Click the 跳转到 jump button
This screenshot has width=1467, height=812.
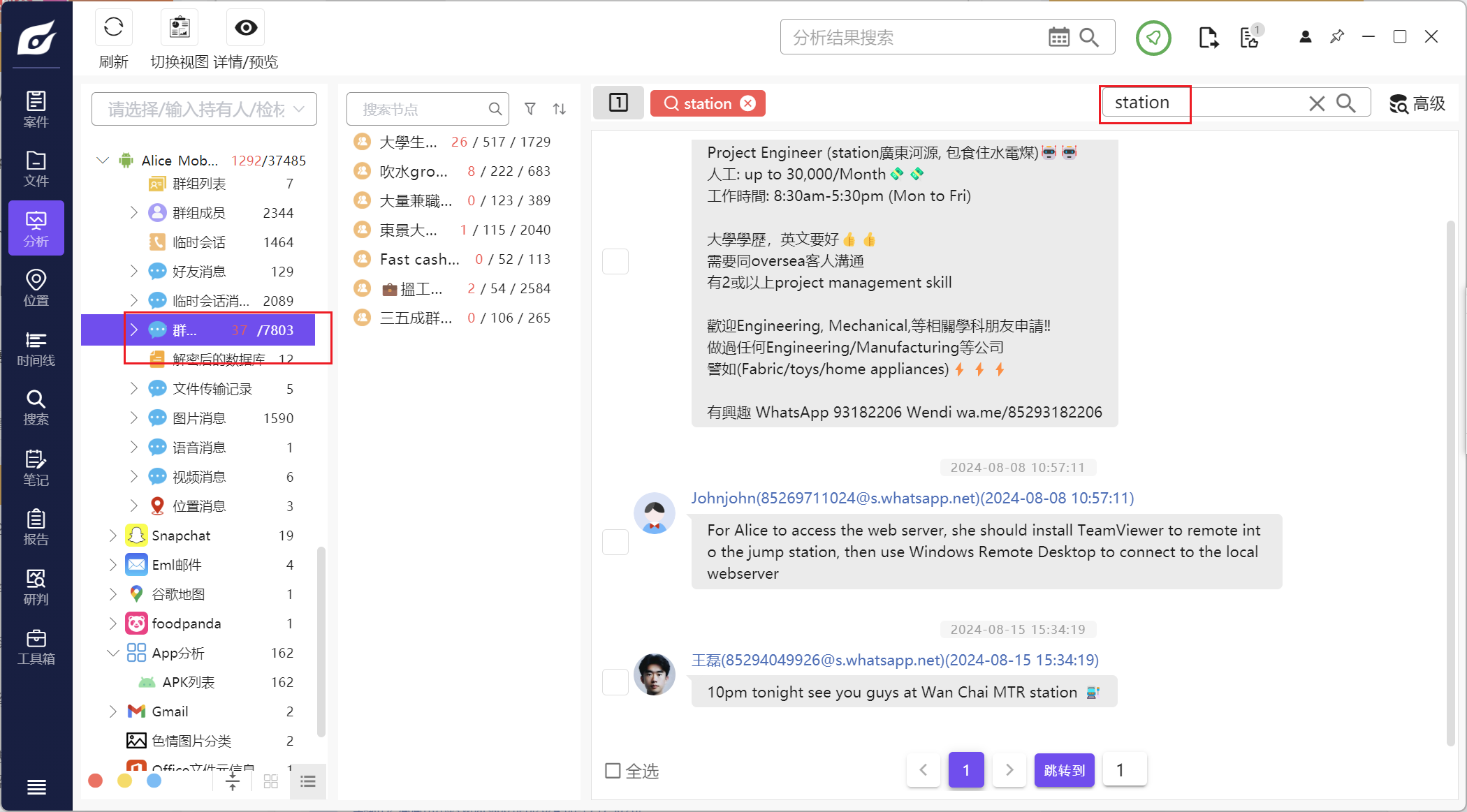point(1064,770)
